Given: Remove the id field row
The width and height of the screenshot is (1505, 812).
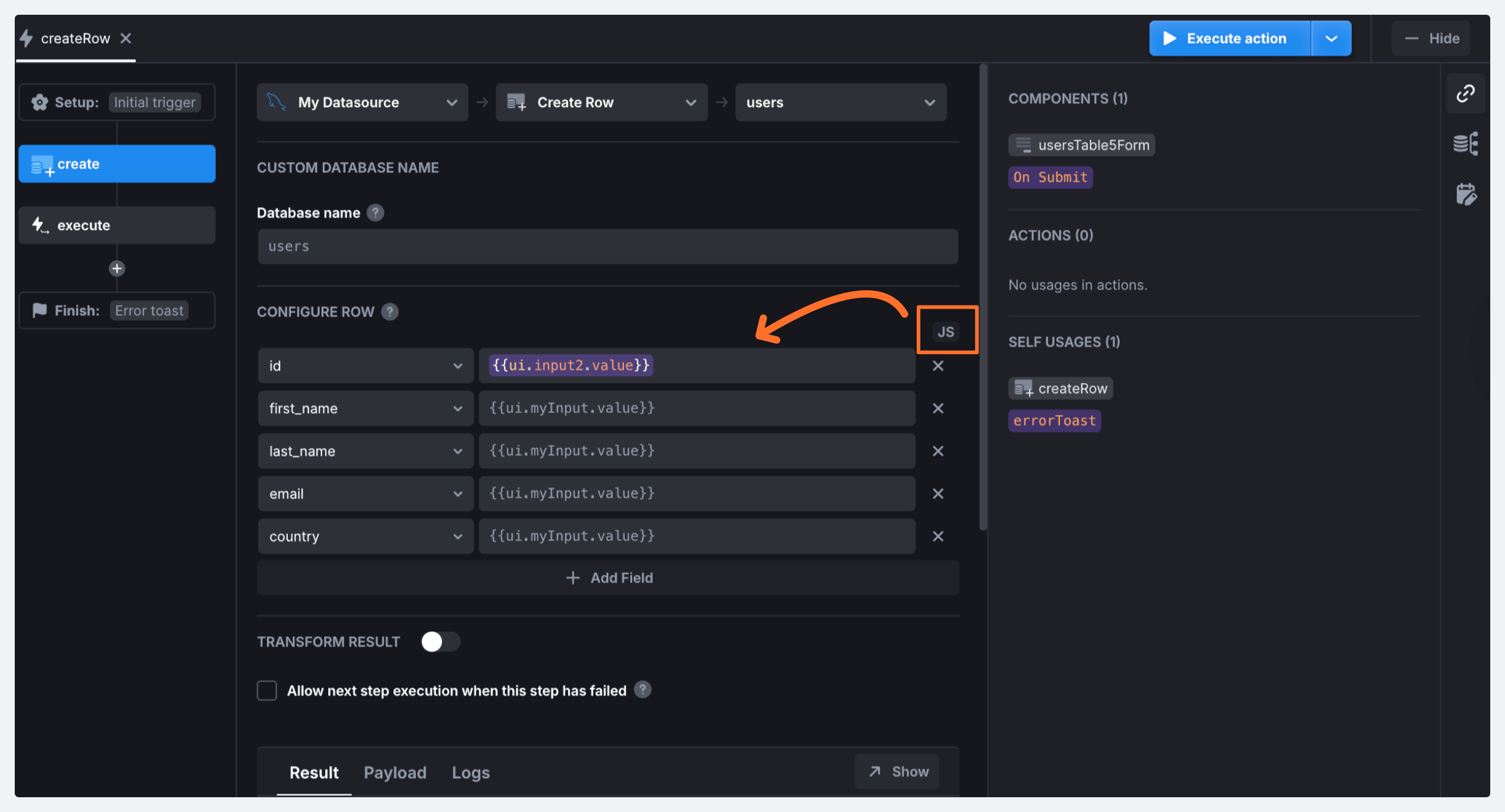Looking at the screenshot, I should click(938, 366).
